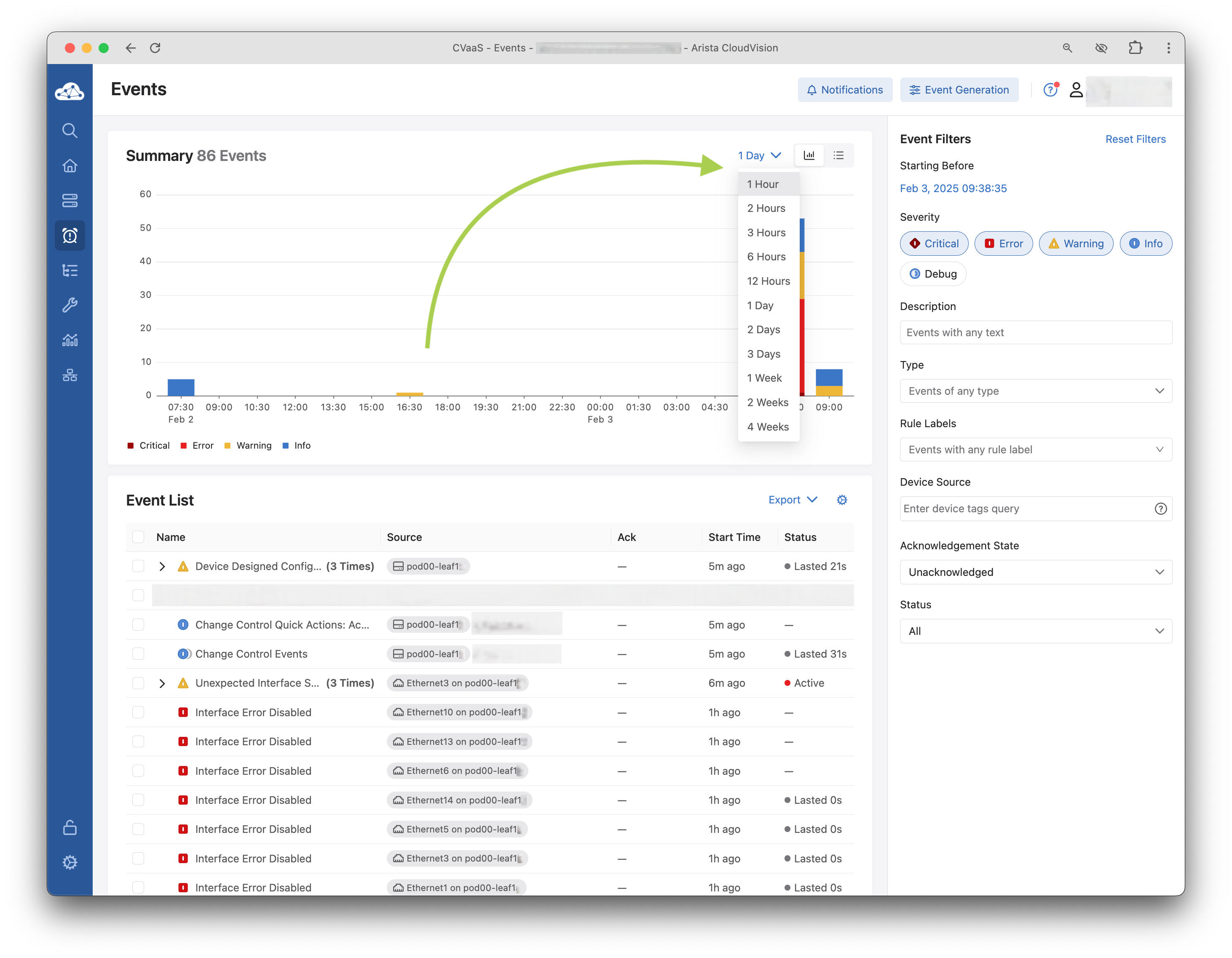Open Event List column settings gear
This screenshot has height=958, width=1232.
pyautogui.click(x=842, y=500)
